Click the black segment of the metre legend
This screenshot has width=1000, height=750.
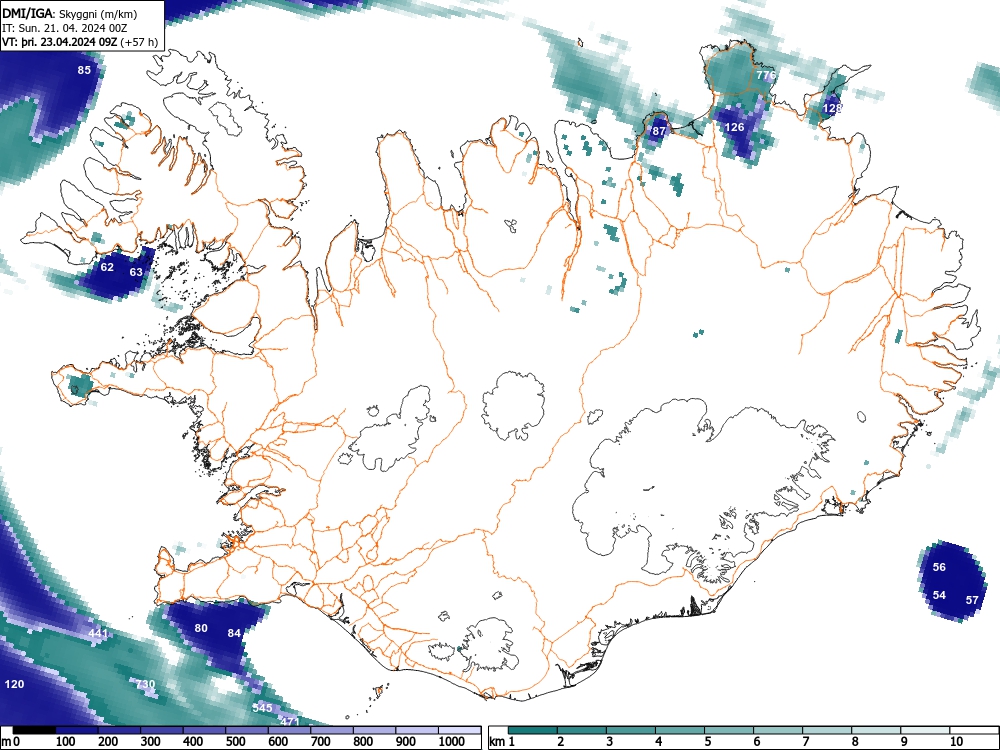(34, 730)
